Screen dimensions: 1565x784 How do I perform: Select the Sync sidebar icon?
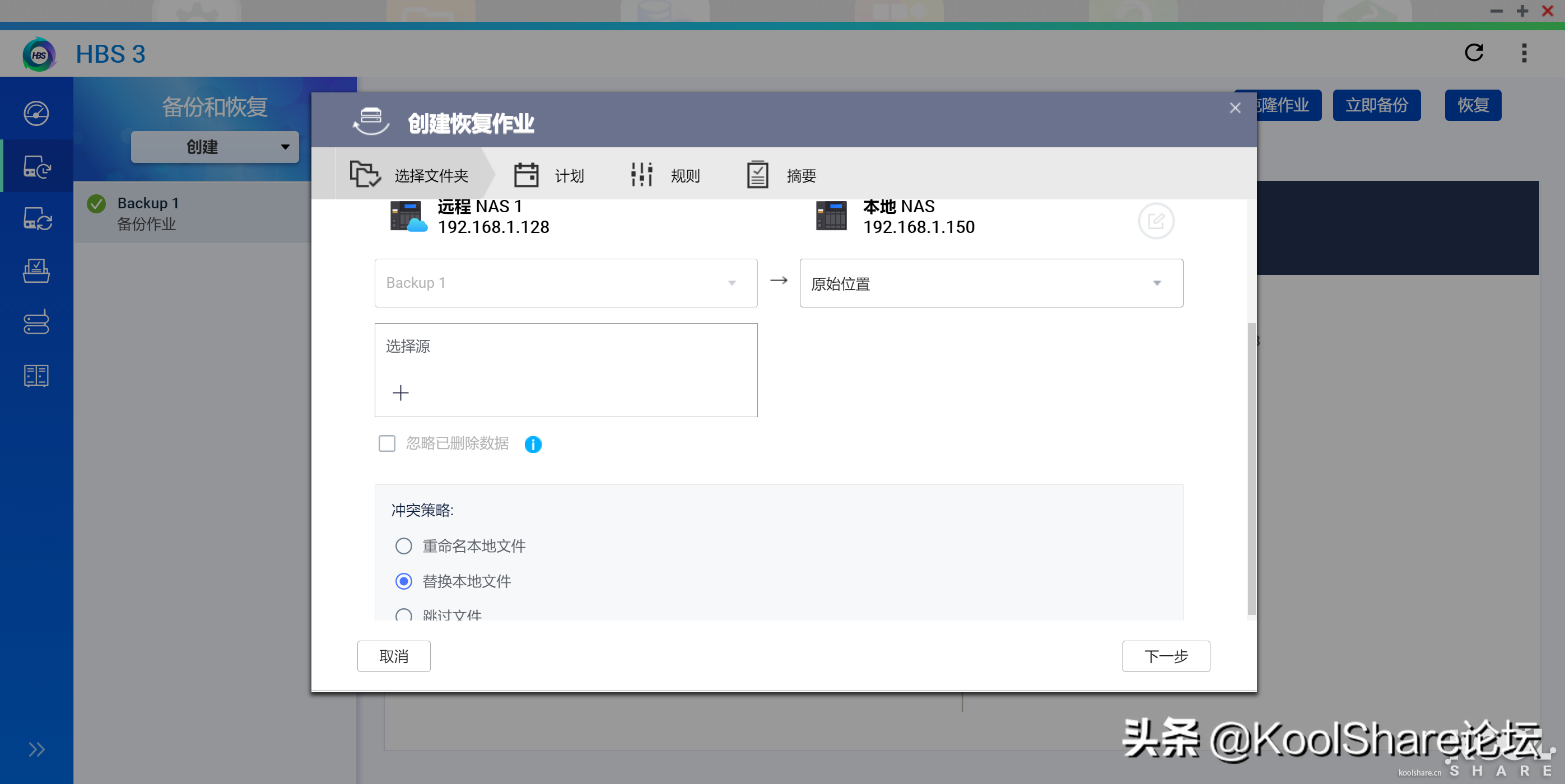[36, 218]
